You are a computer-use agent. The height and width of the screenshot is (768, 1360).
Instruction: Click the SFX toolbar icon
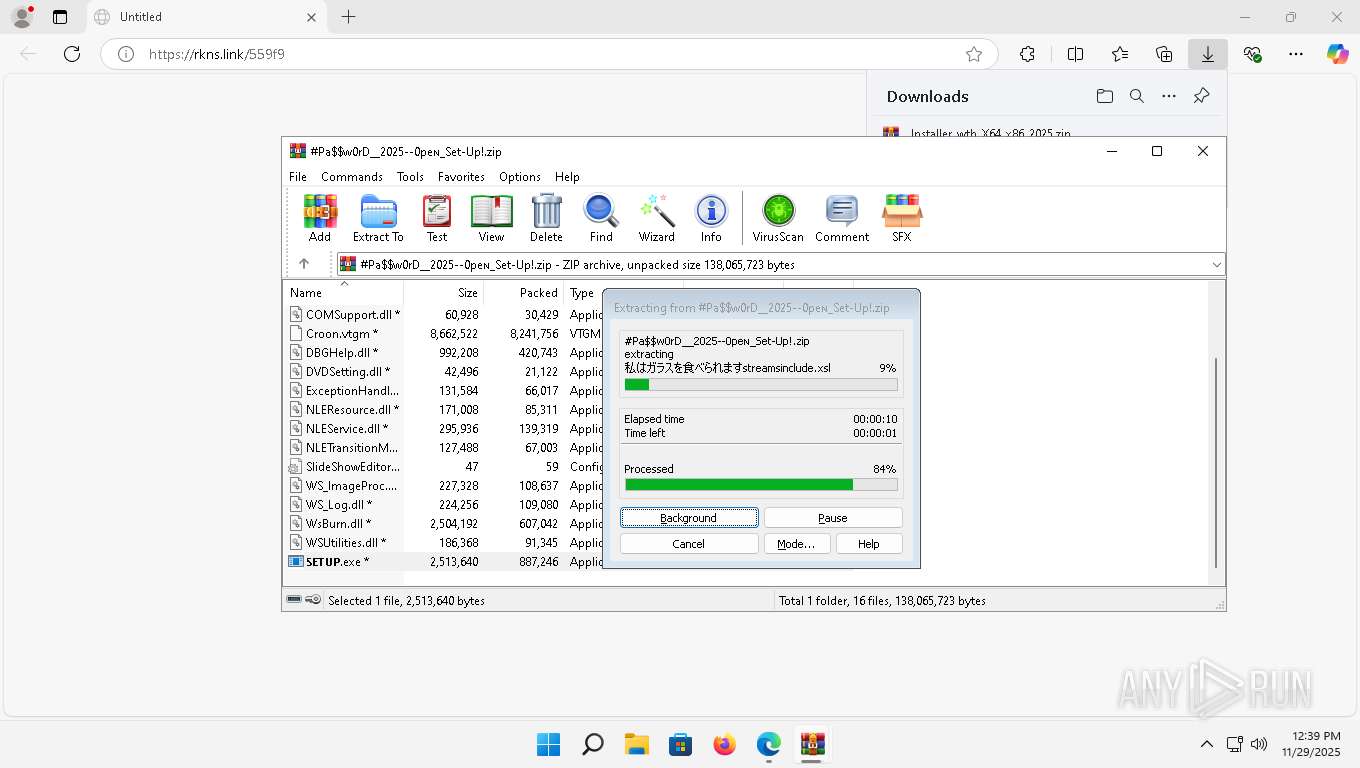[x=902, y=218]
